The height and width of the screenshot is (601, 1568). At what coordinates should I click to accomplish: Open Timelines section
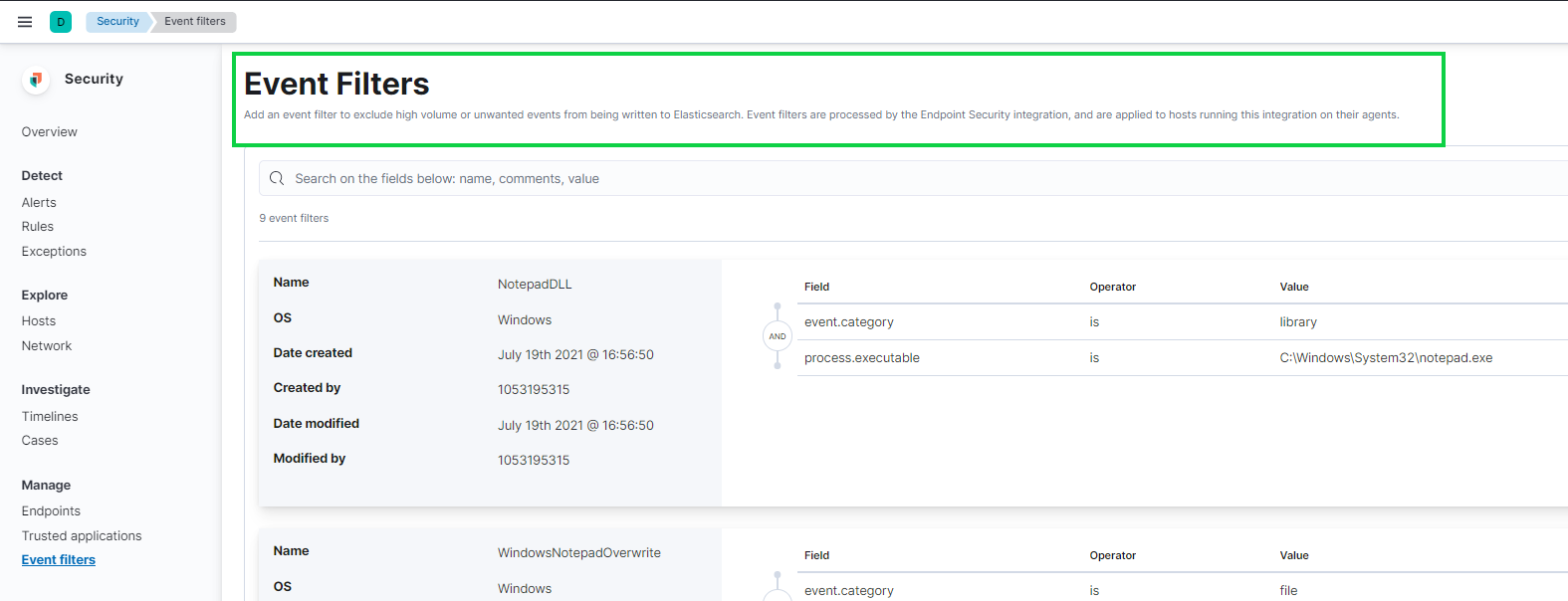point(50,416)
